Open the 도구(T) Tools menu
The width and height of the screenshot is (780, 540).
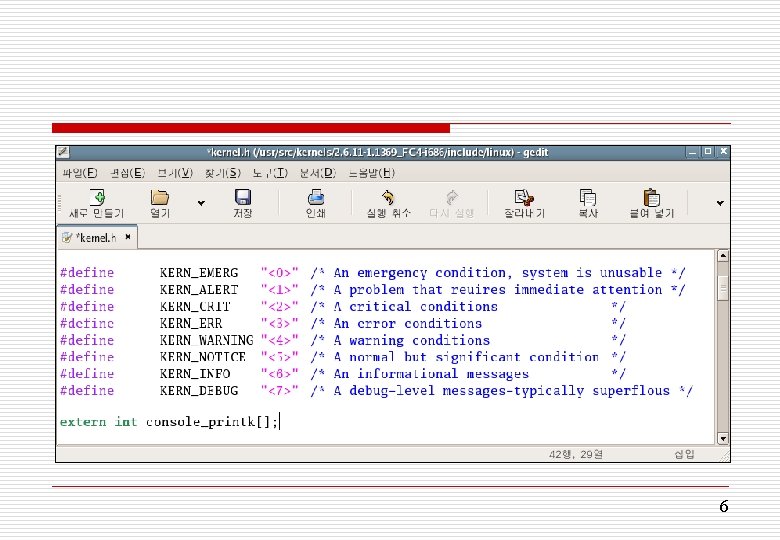coord(270,173)
